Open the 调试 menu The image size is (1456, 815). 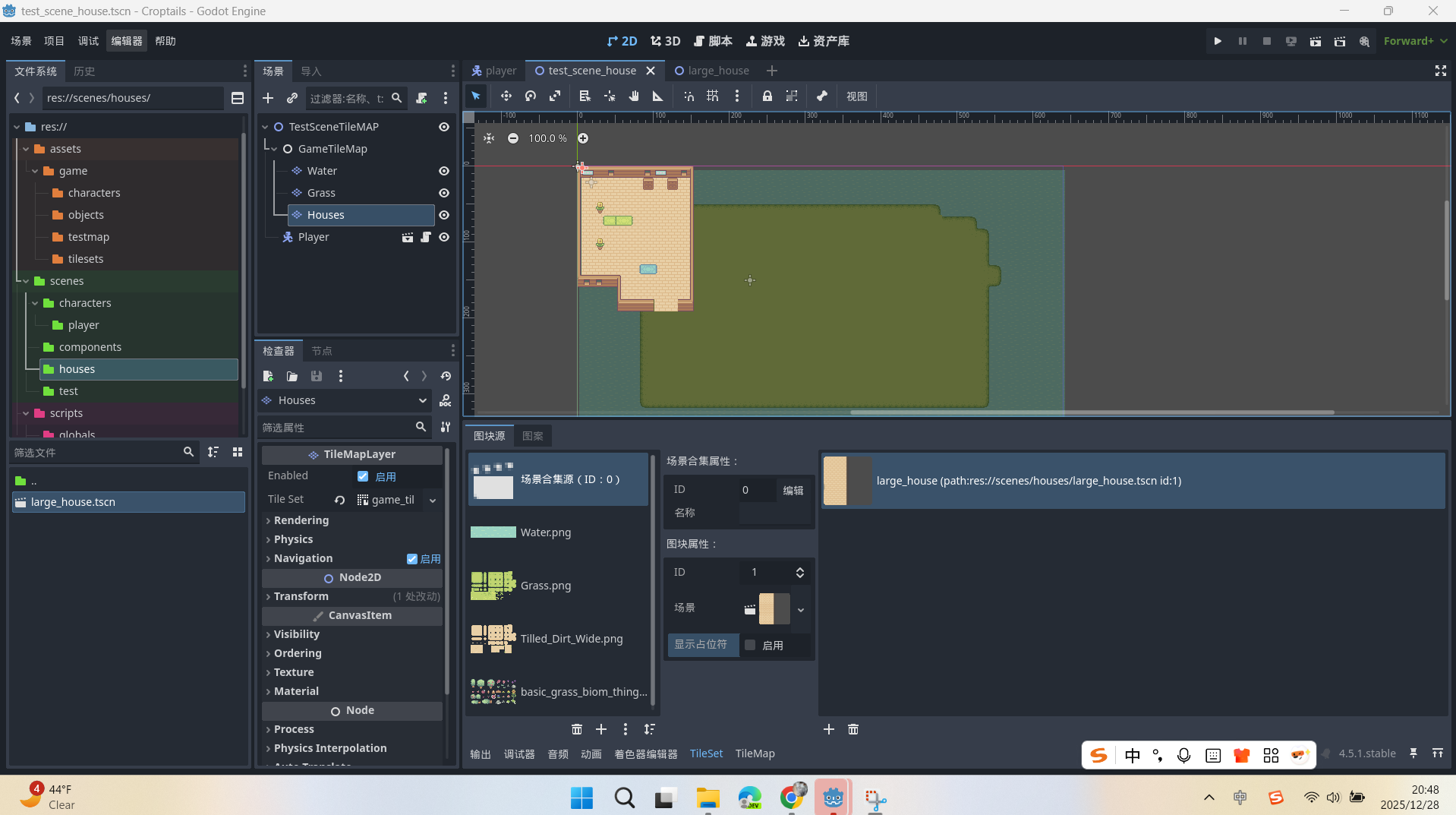pos(88,41)
